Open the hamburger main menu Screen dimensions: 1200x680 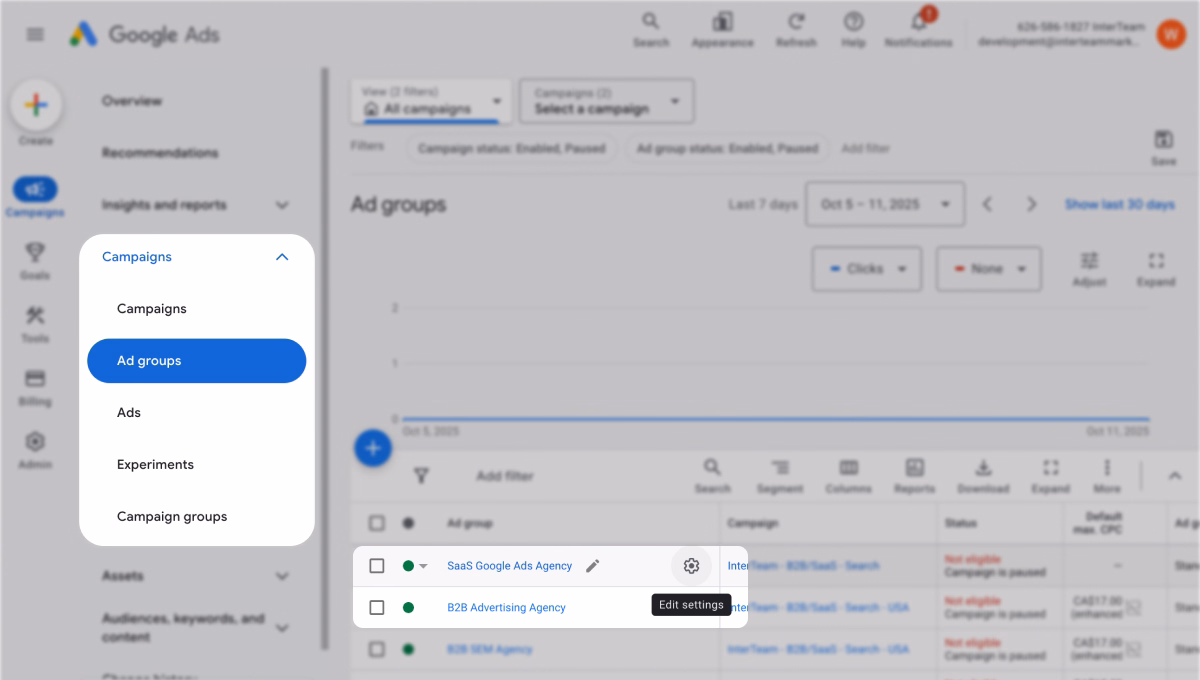pyautogui.click(x=35, y=35)
